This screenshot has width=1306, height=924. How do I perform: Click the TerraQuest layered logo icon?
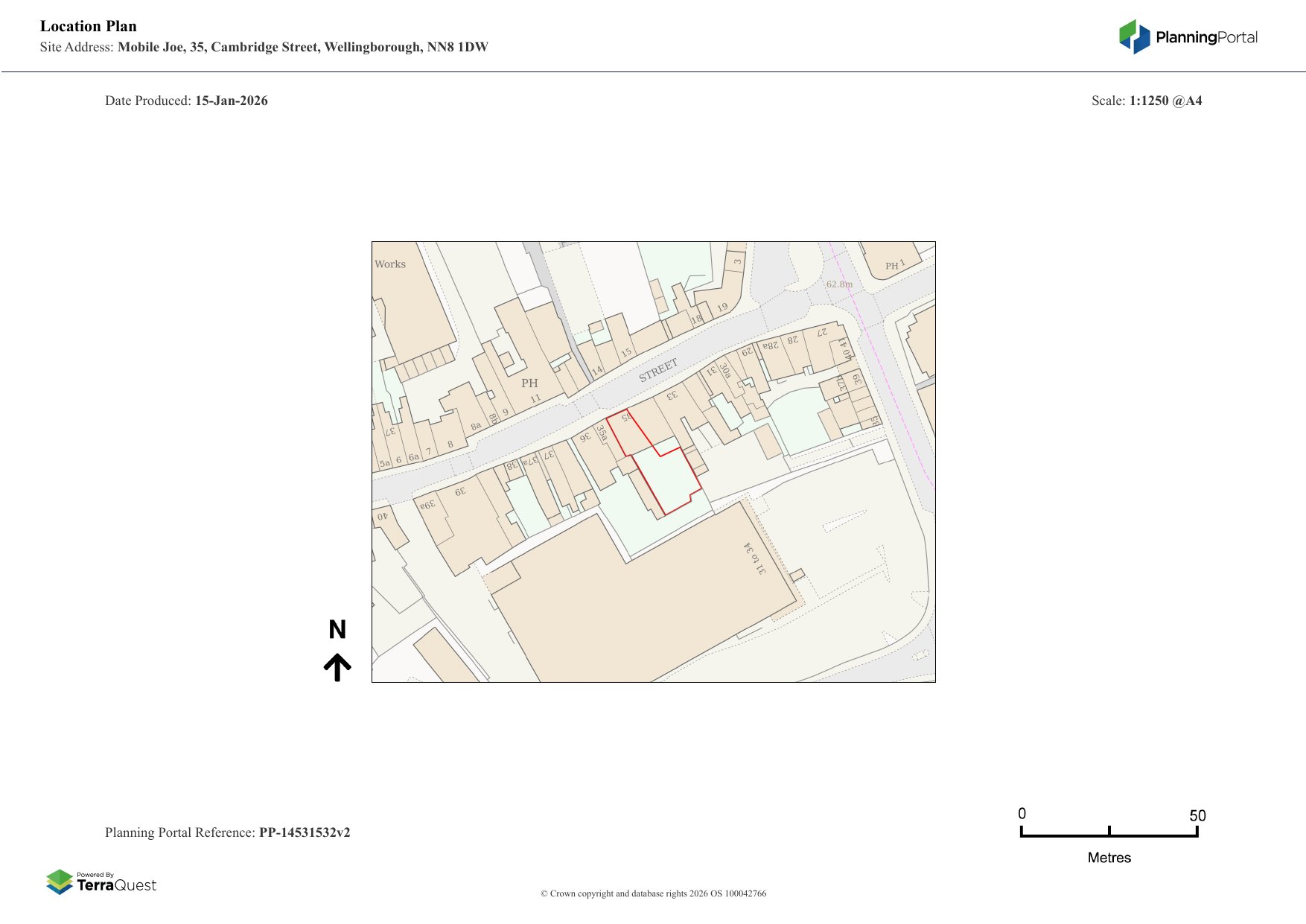60,882
